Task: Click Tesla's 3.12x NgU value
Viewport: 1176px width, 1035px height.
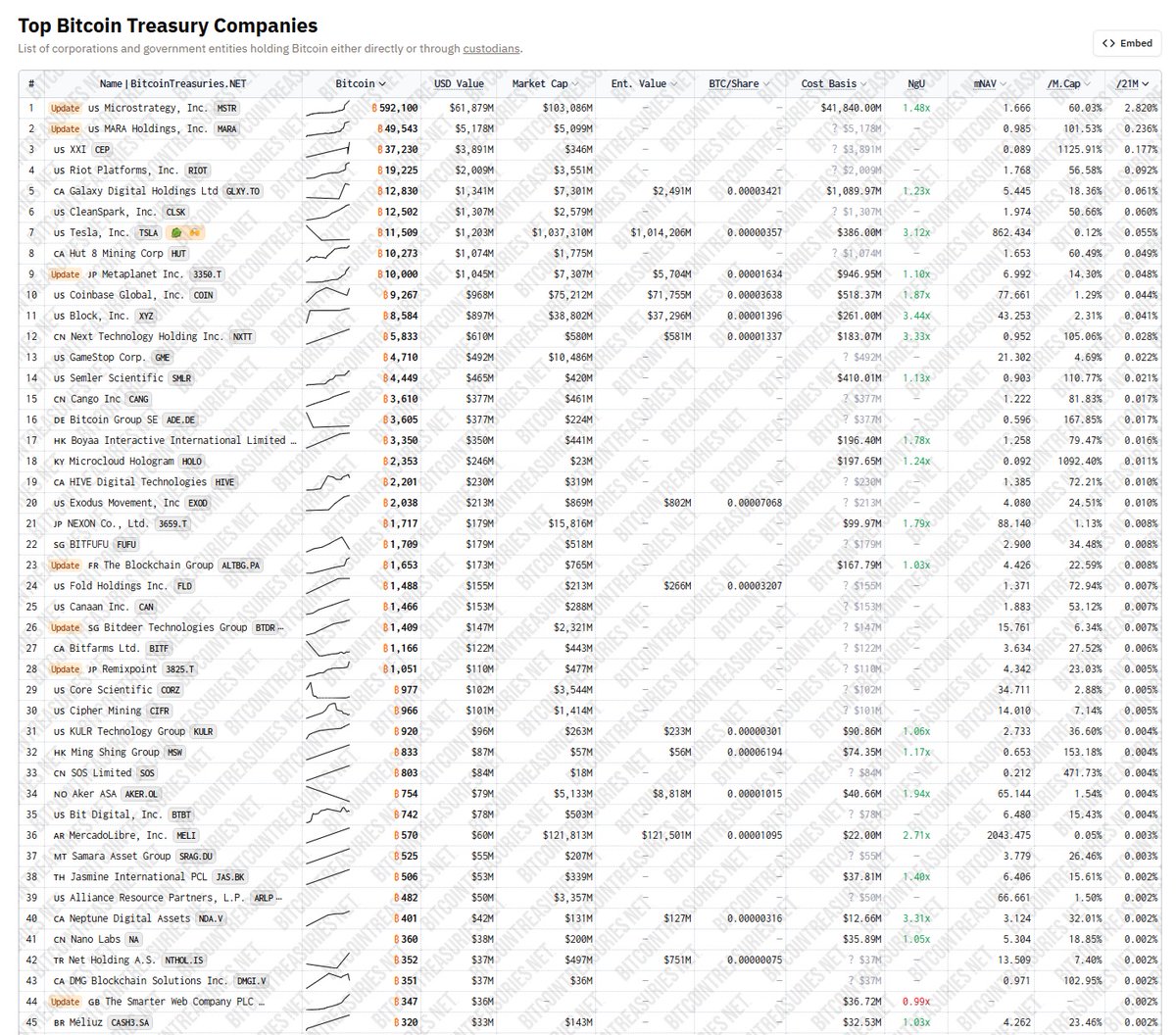Action: tap(916, 233)
